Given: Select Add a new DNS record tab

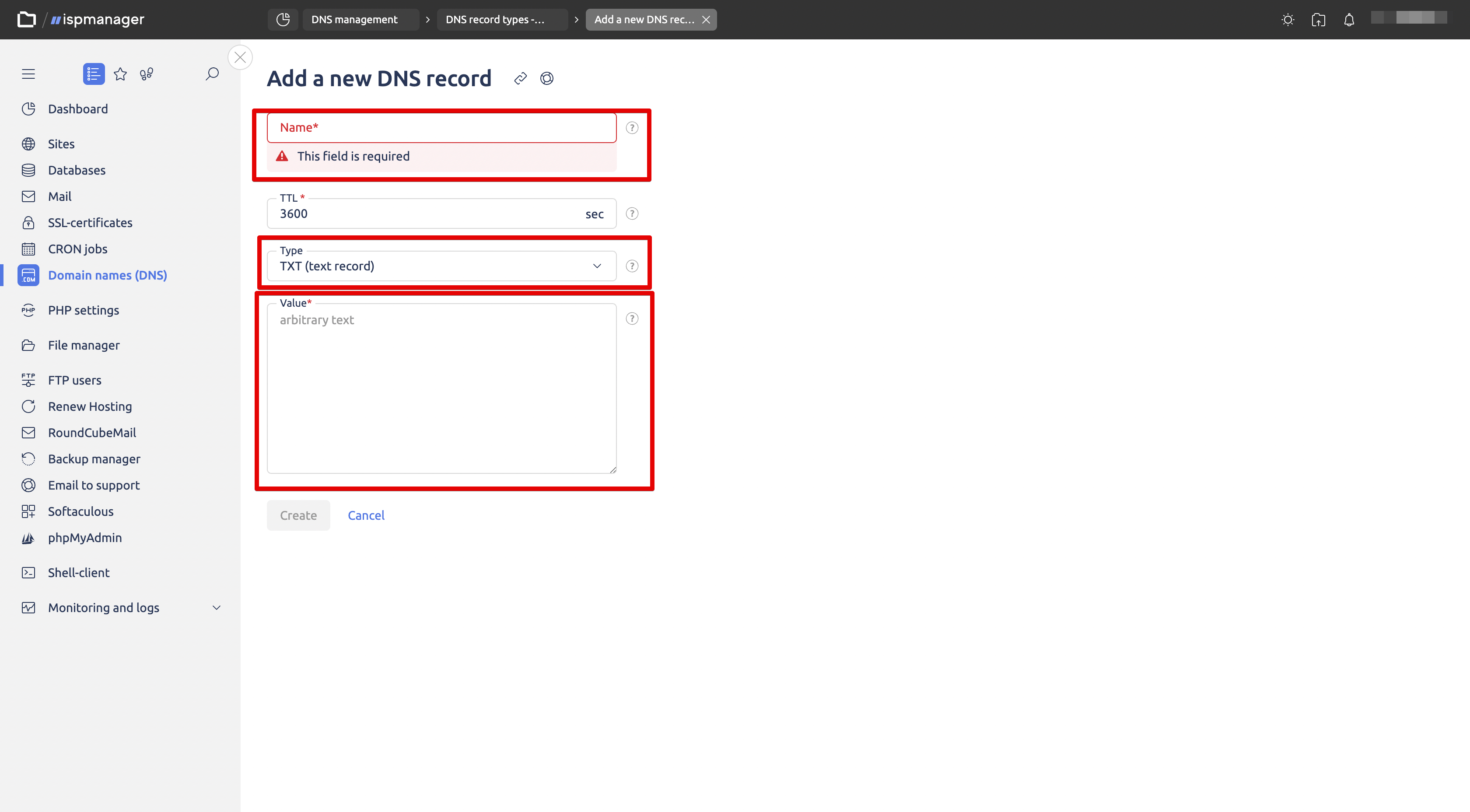Looking at the screenshot, I should (644, 19).
